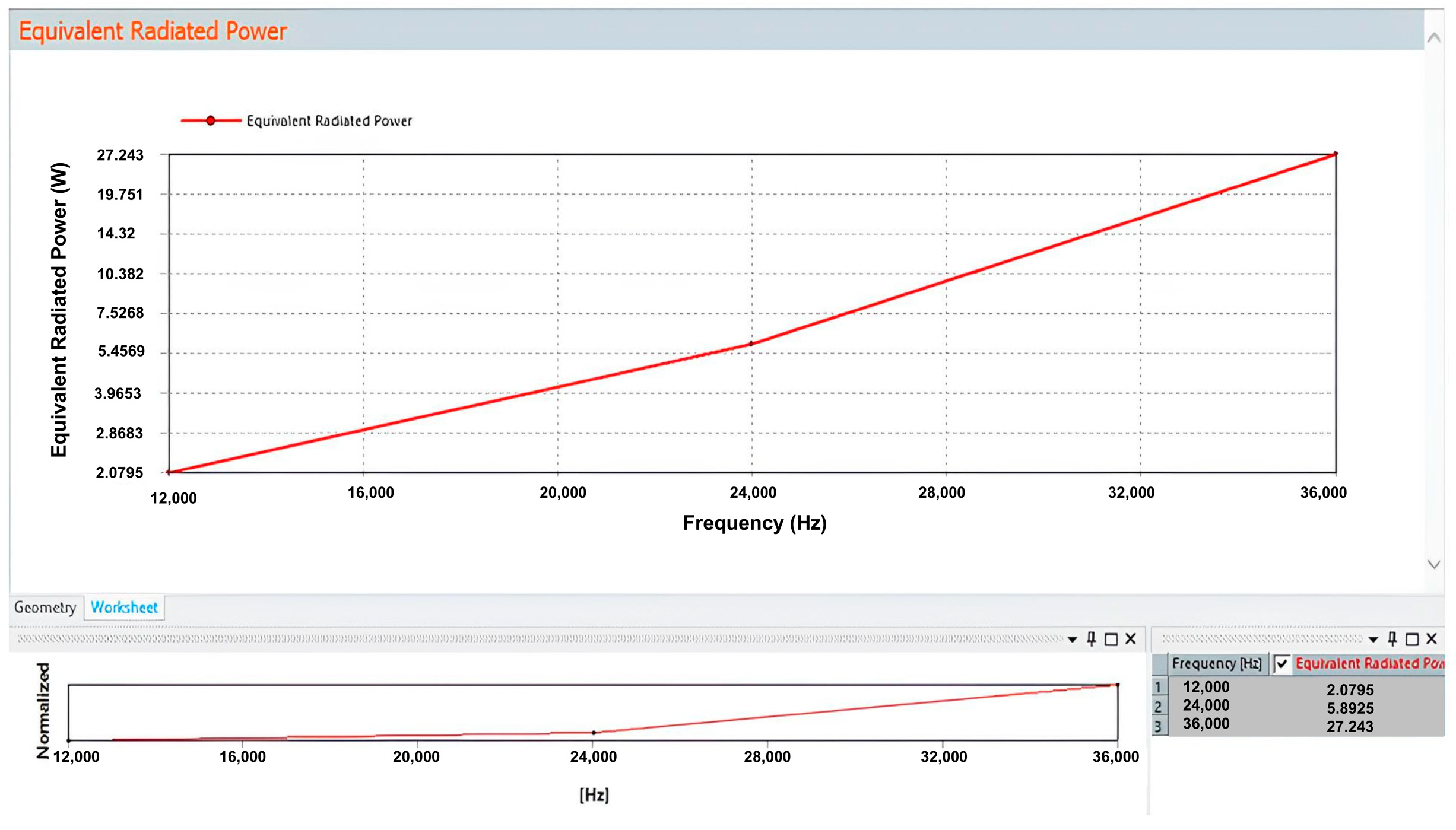Uncheck the Equivalent Radiated Power column checkbox
Image resolution: width=1456 pixels, height=830 pixels.
coord(1281,664)
